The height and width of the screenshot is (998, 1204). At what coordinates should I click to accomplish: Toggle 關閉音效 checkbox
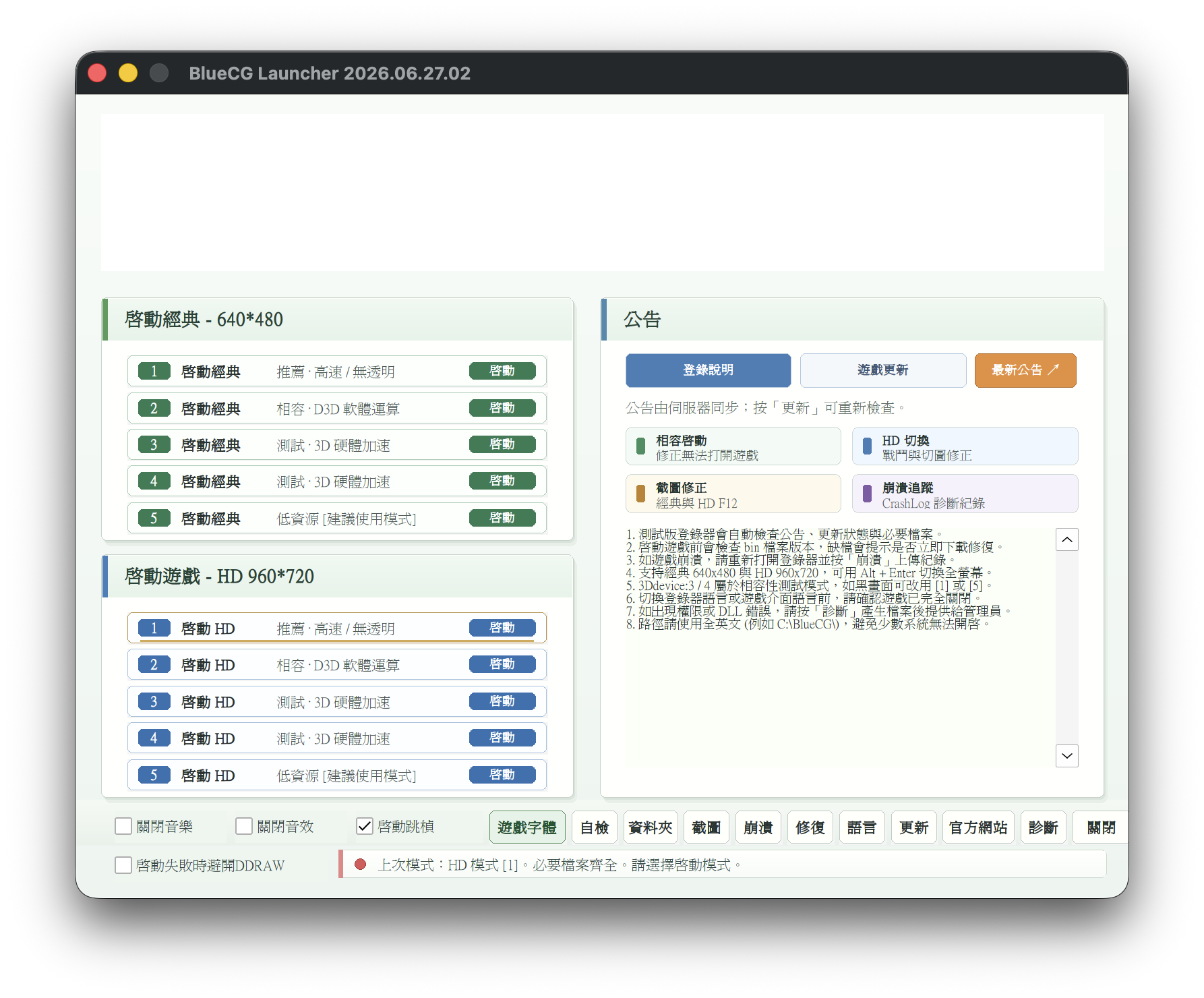click(x=244, y=826)
